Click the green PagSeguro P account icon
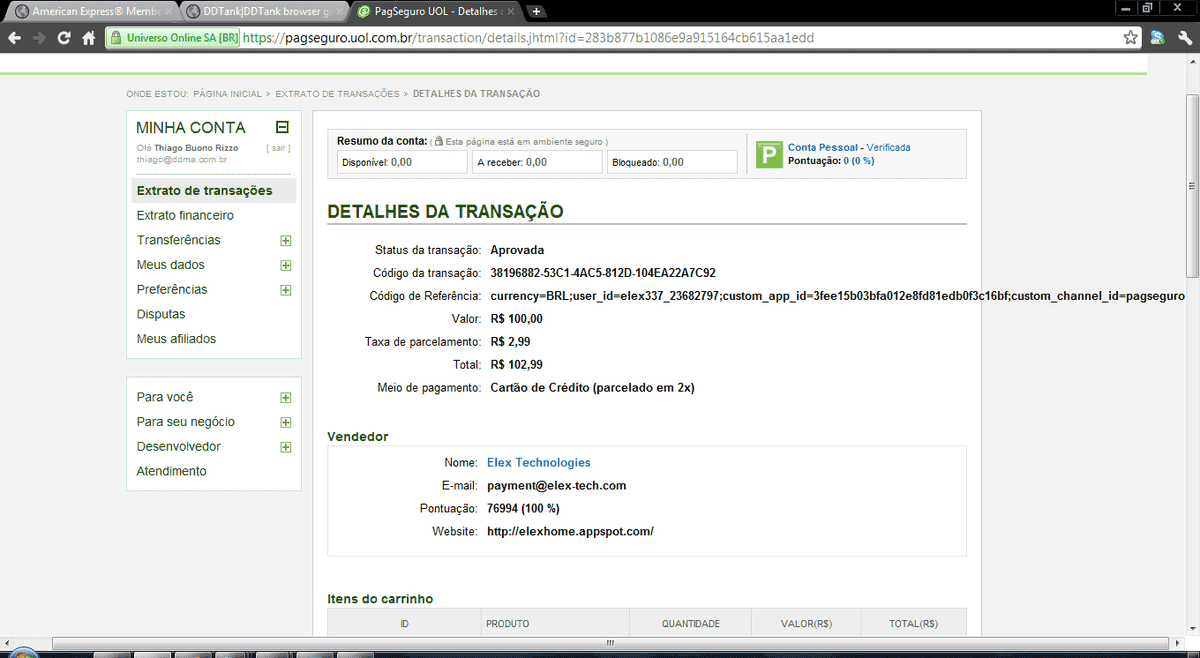Screen dimensions: 1200x658 [x=768, y=155]
